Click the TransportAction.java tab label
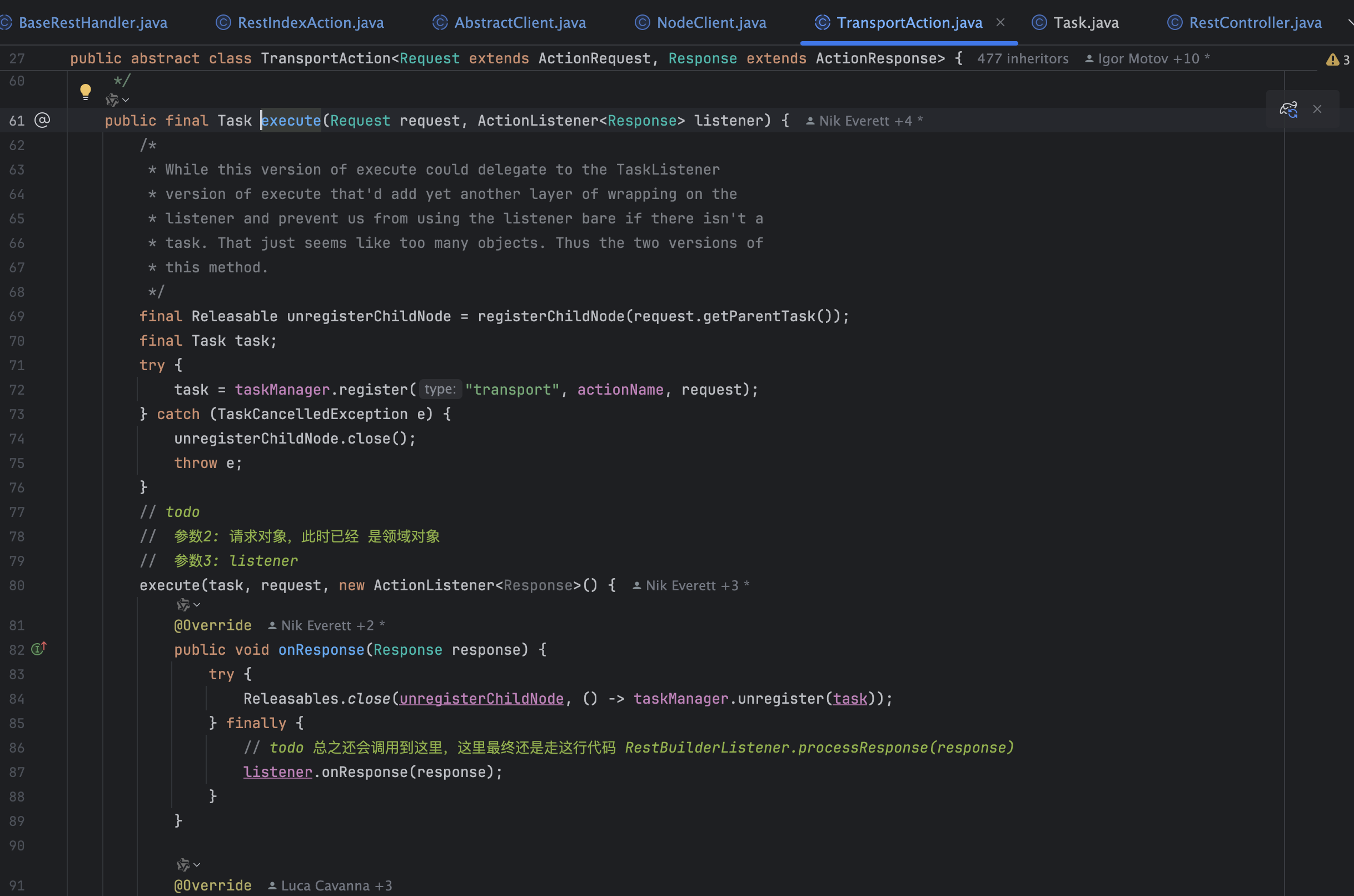 click(x=909, y=23)
